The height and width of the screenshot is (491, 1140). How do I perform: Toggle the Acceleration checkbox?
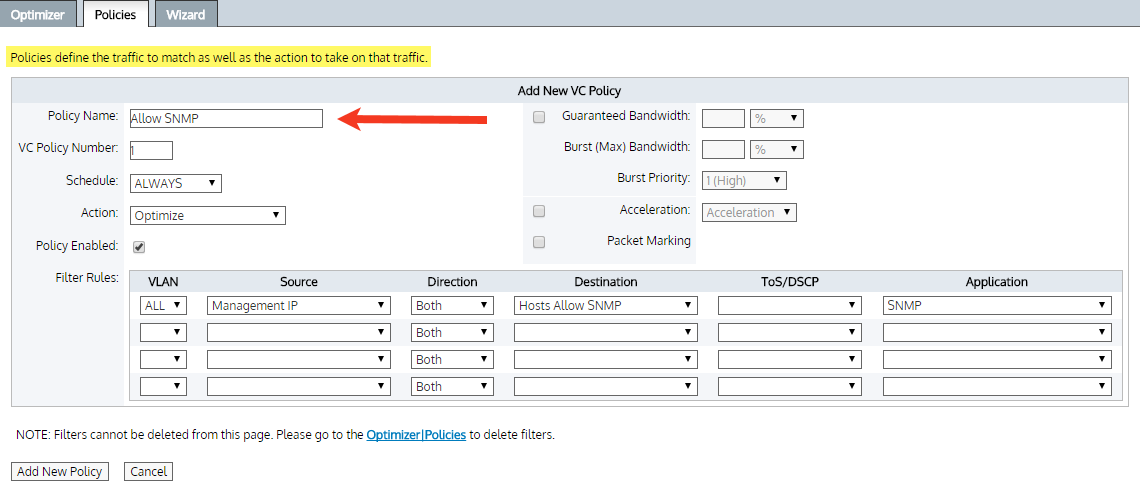pyautogui.click(x=539, y=212)
